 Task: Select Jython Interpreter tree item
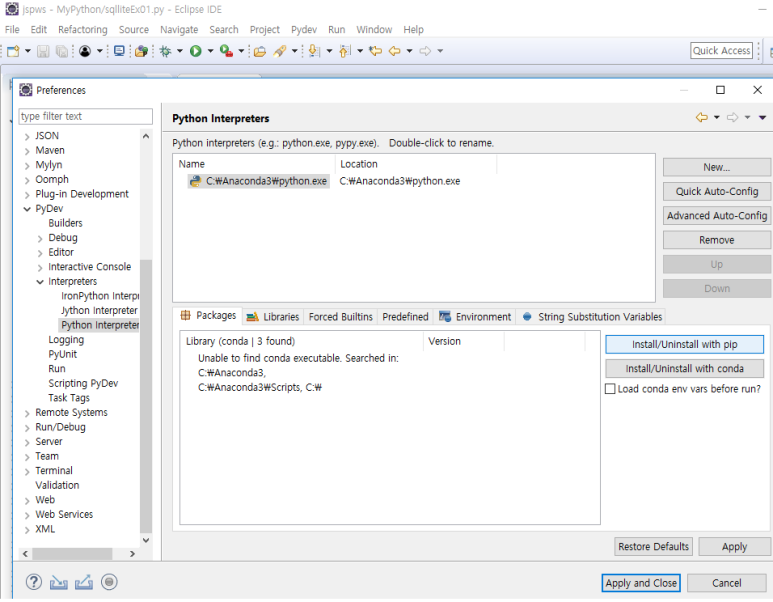tap(99, 311)
